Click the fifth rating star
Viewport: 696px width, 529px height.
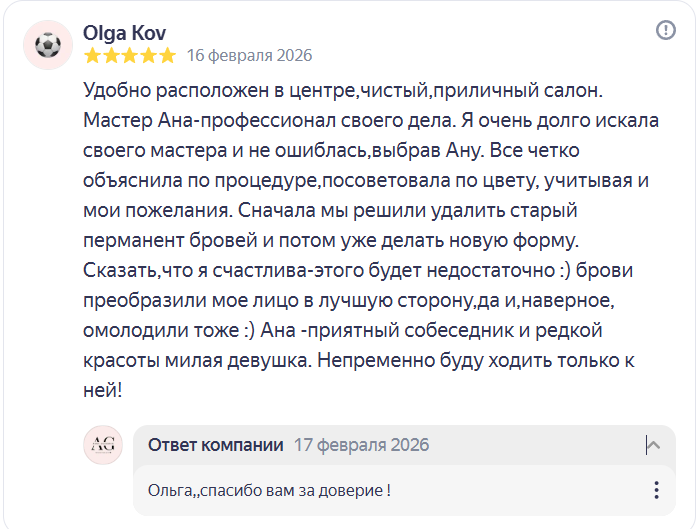[167, 55]
